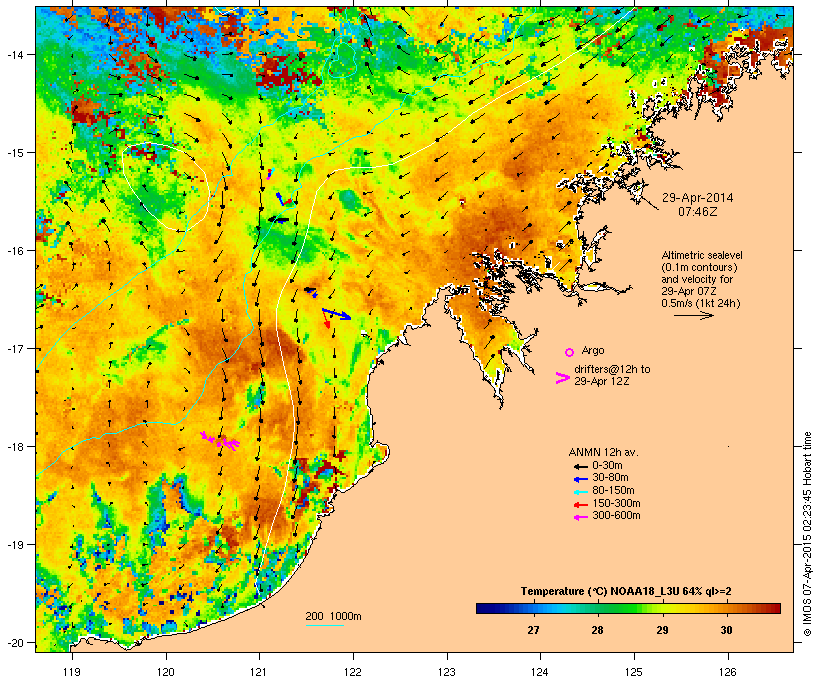Click the magenta drifter track cluster near -18

tap(221, 441)
